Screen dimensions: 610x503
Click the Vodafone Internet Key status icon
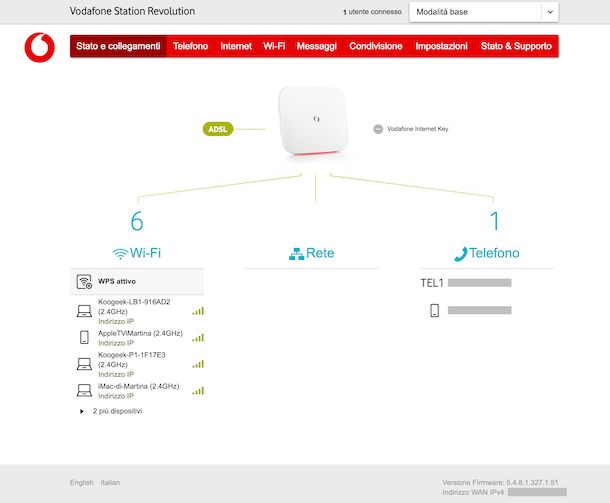pos(378,129)
